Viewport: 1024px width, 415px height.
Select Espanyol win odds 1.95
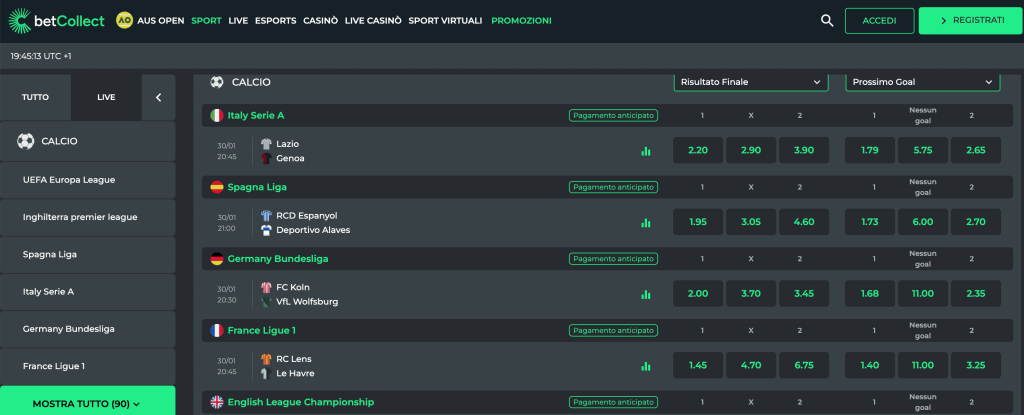[x=698, y=222]
